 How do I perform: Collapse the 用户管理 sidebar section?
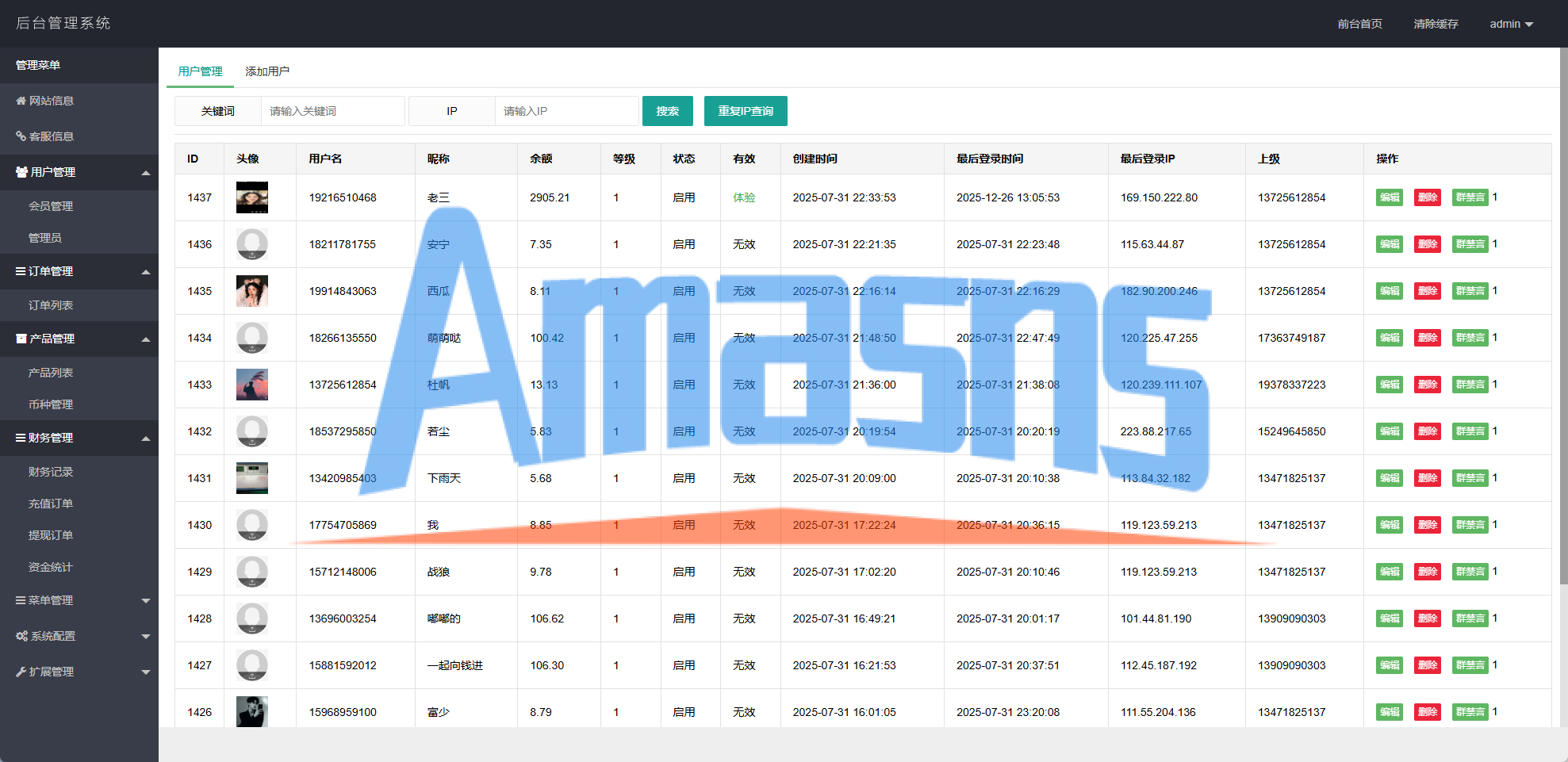pos(79,172)
